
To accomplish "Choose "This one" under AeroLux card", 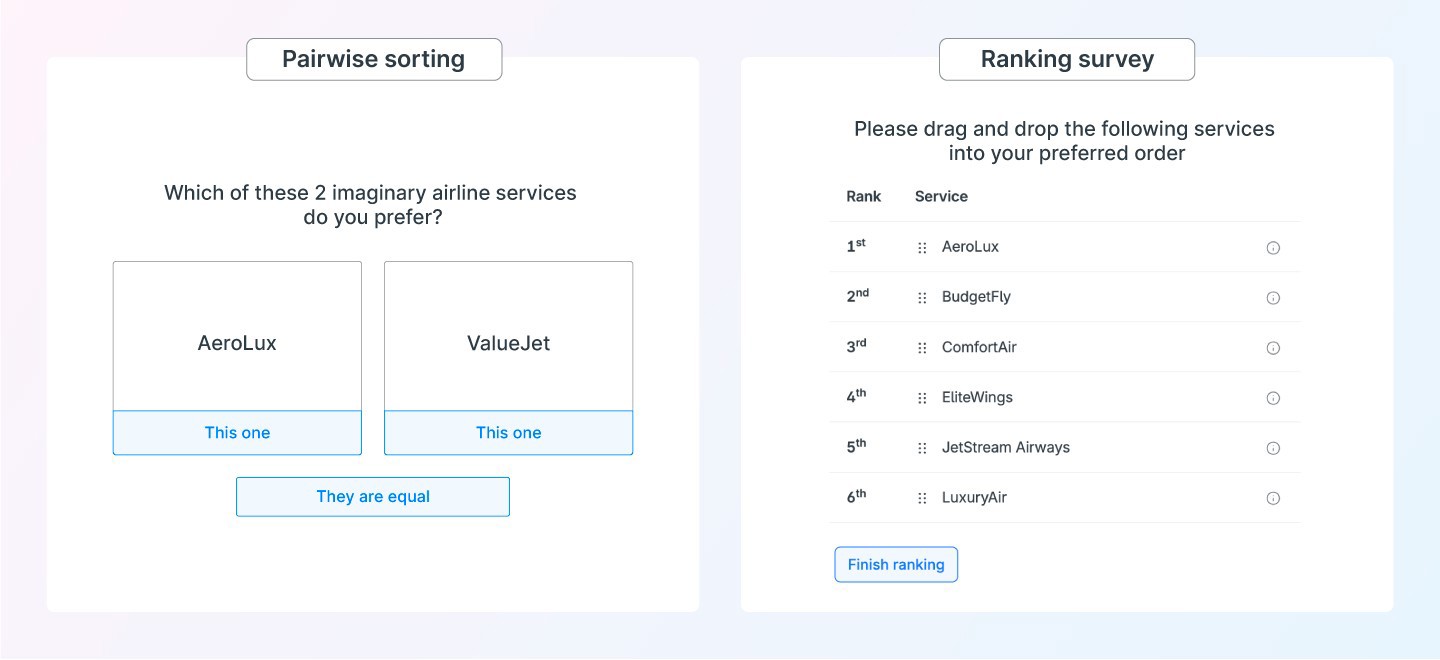I will click(x=237, y=433).
